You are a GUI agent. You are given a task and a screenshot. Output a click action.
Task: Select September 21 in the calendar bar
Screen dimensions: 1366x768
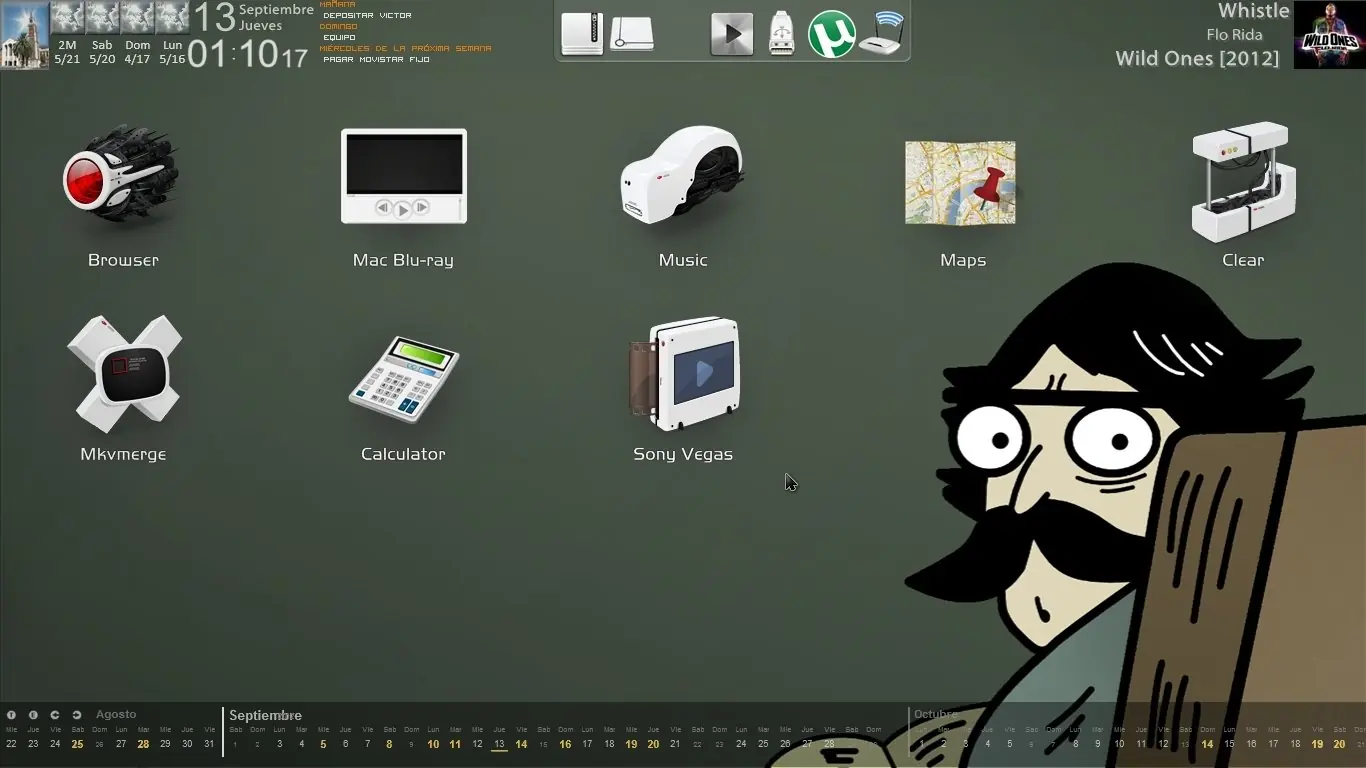click(675, 744)
